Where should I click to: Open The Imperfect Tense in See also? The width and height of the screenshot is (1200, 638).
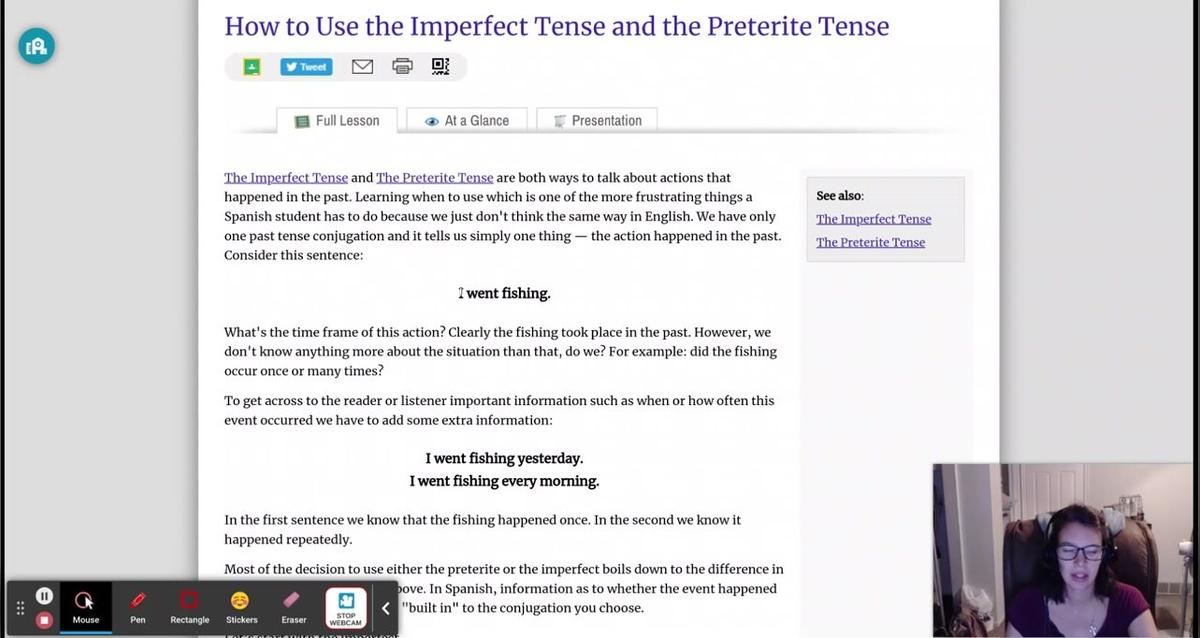click(873, 219)
